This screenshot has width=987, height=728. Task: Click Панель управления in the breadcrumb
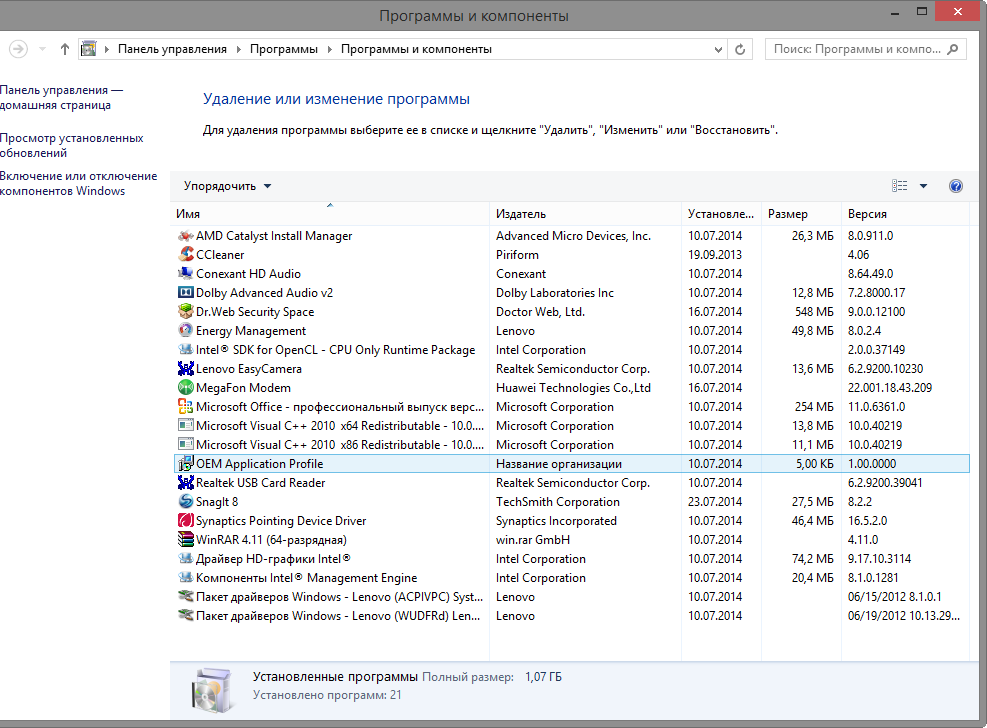coord(172,49)
